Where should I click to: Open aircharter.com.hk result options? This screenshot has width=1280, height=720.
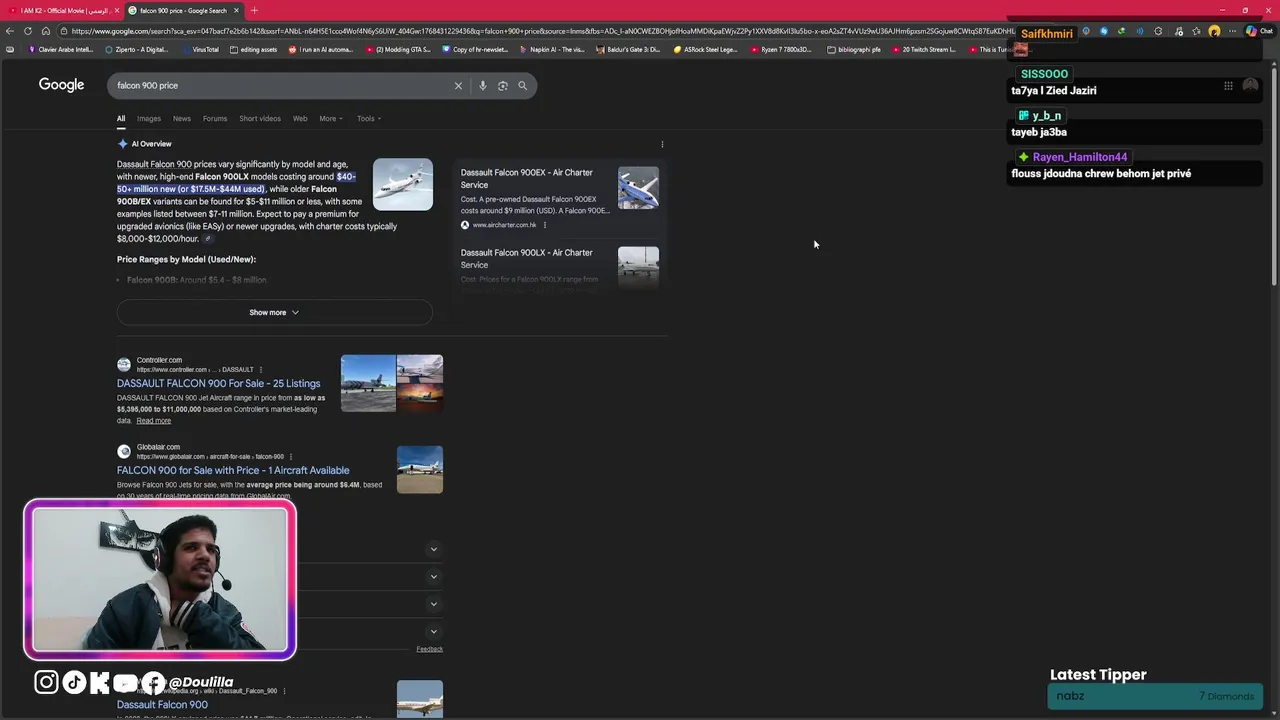click(x=545, y=225)
